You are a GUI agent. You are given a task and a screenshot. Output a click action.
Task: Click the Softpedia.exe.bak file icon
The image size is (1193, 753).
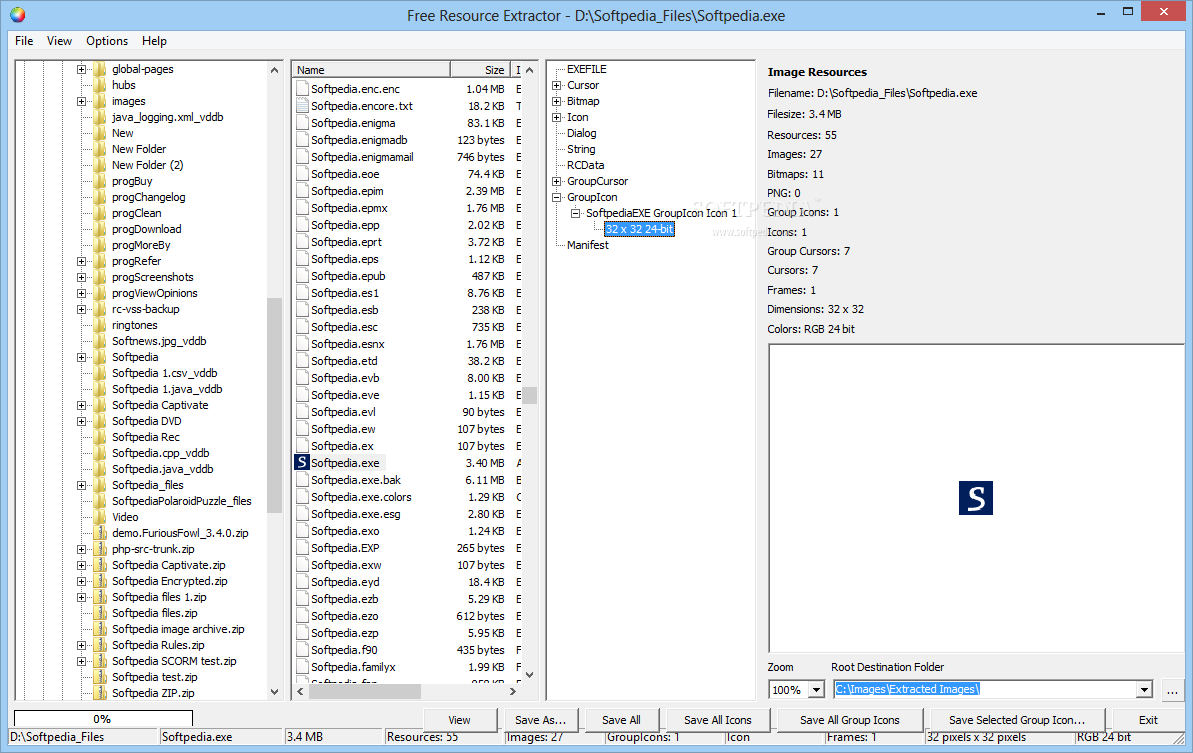pyautogui.click(x=302, y=480)
